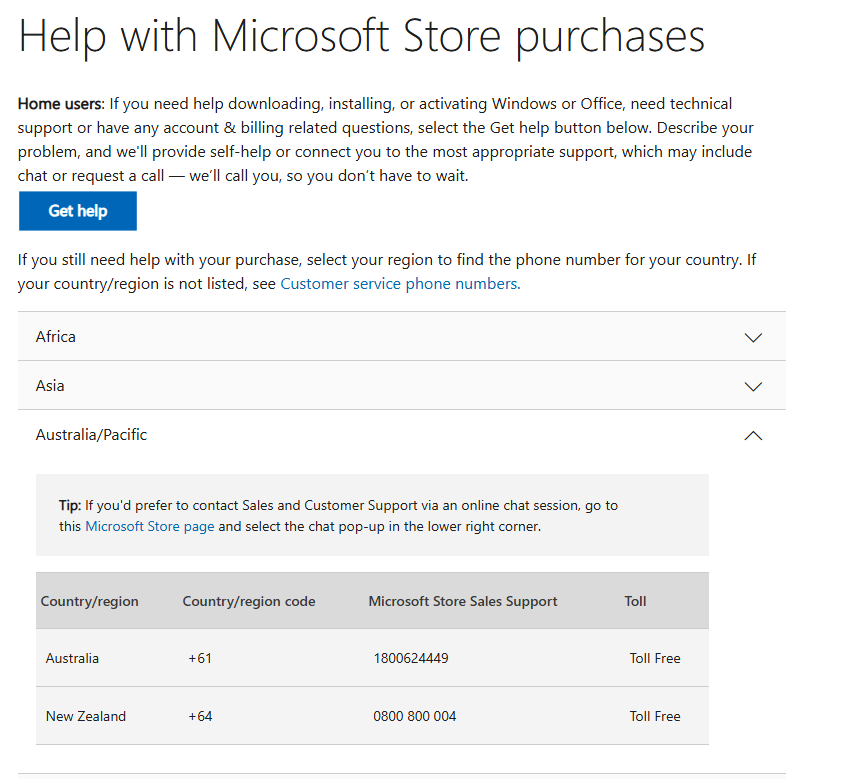The image size is (865, 779).
Task: Click the Country/region column header
Action: [89, 601]
